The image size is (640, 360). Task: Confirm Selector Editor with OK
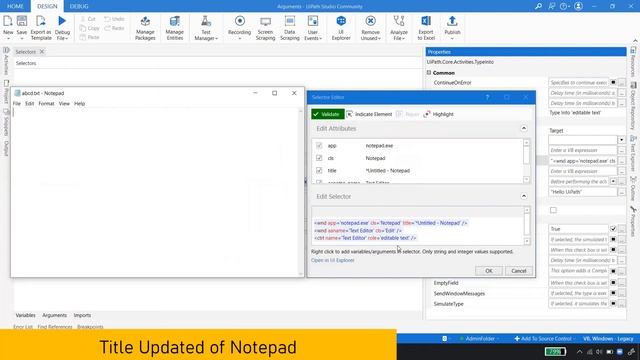pos(489,271)
